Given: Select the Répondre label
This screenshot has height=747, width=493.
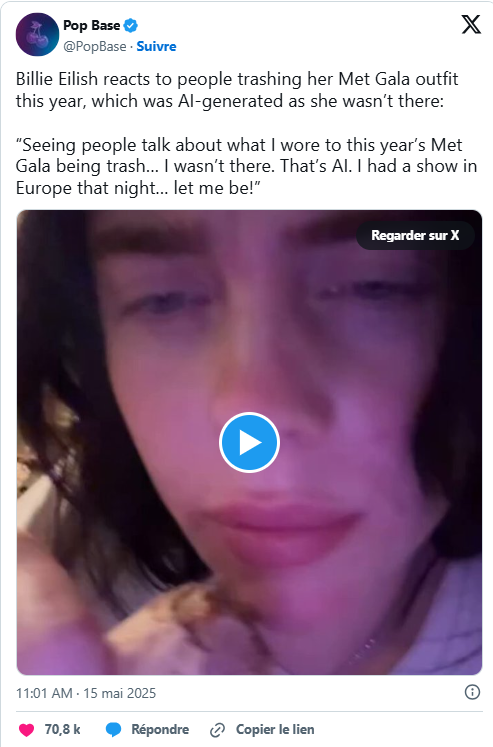Looking at the screenshot, I should pyautogui.click(x=160, y=730).
